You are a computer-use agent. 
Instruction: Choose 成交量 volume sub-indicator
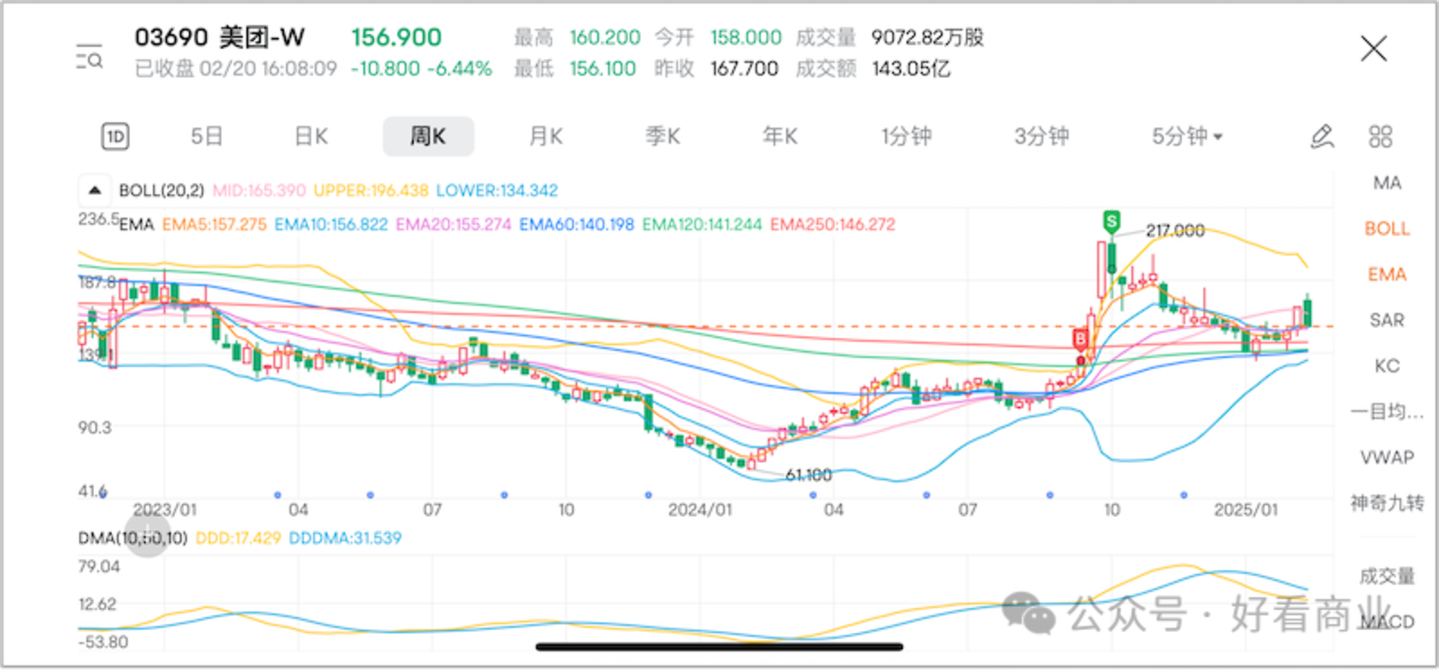tap(1387, 576)
